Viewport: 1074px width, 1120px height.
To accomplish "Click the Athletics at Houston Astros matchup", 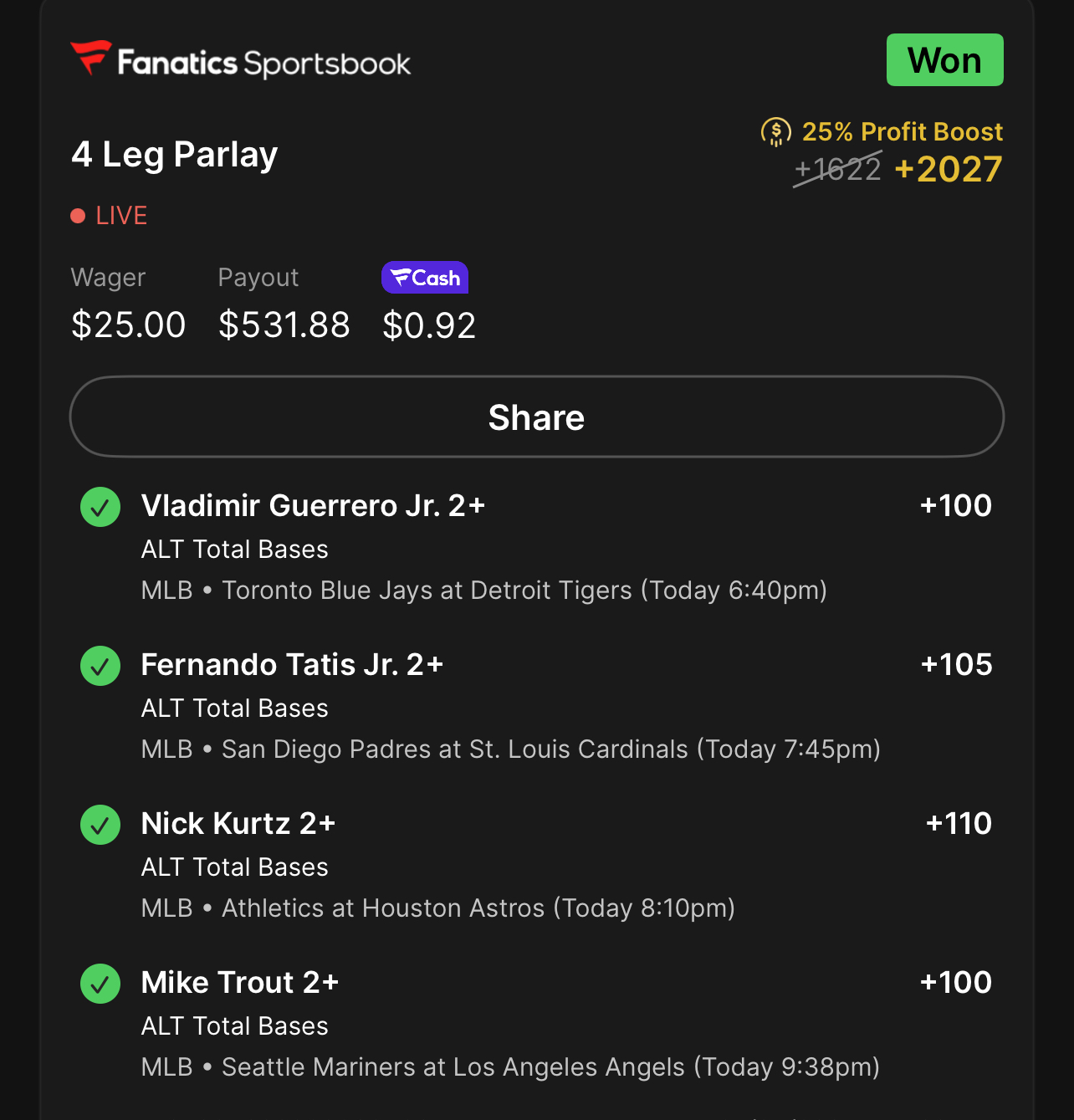I will [478, 908].
